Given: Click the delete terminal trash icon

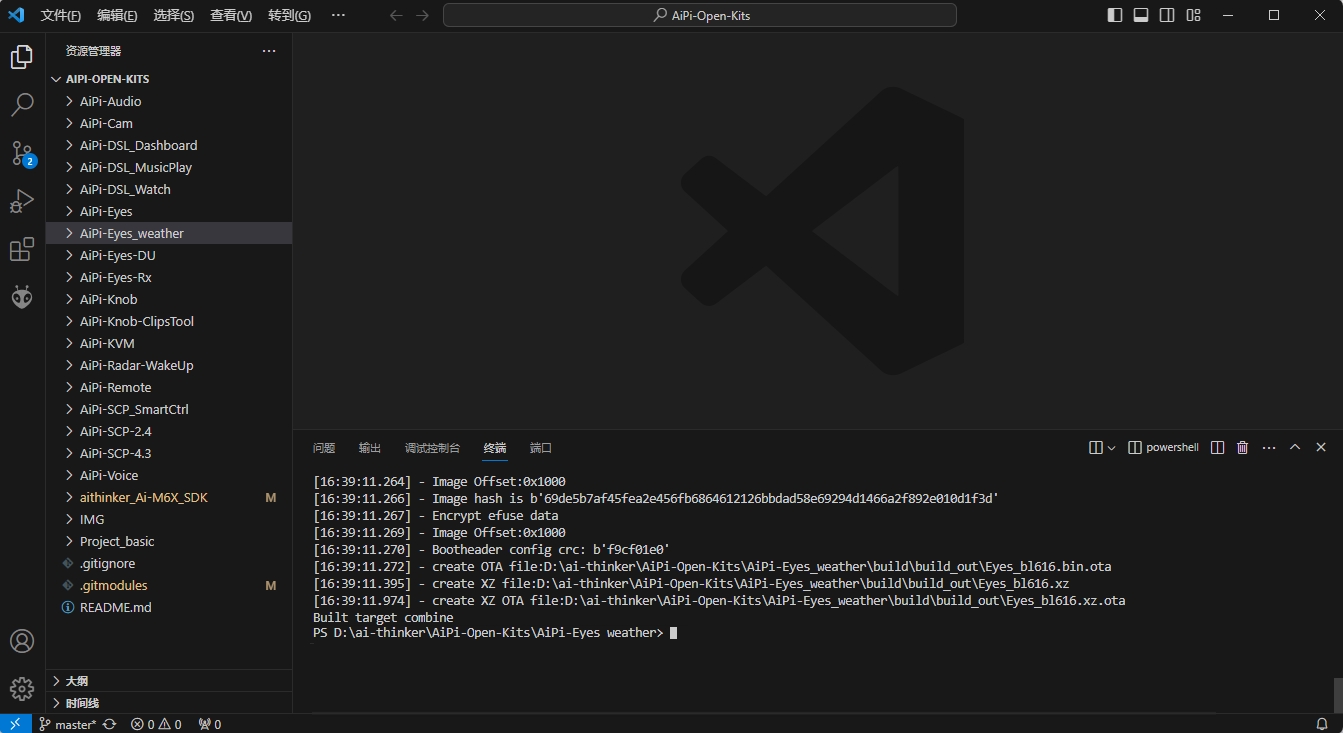Looking at the screenshot, I should (1243, 448).
